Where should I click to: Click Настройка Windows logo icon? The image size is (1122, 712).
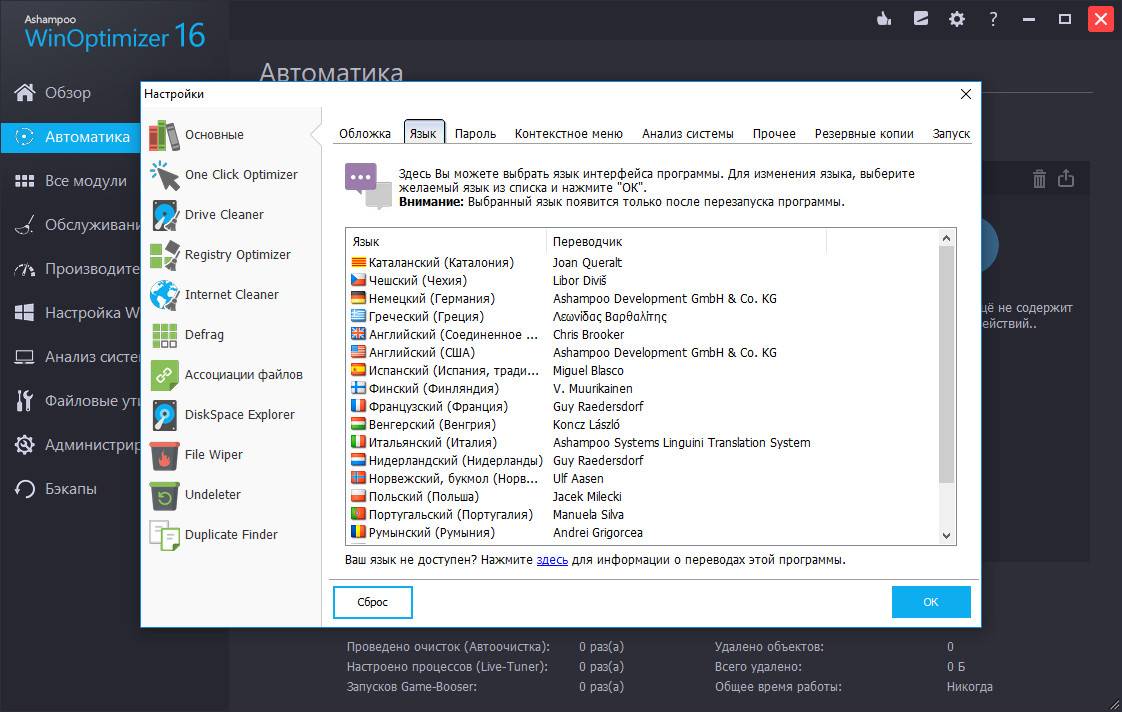[24, 313]
